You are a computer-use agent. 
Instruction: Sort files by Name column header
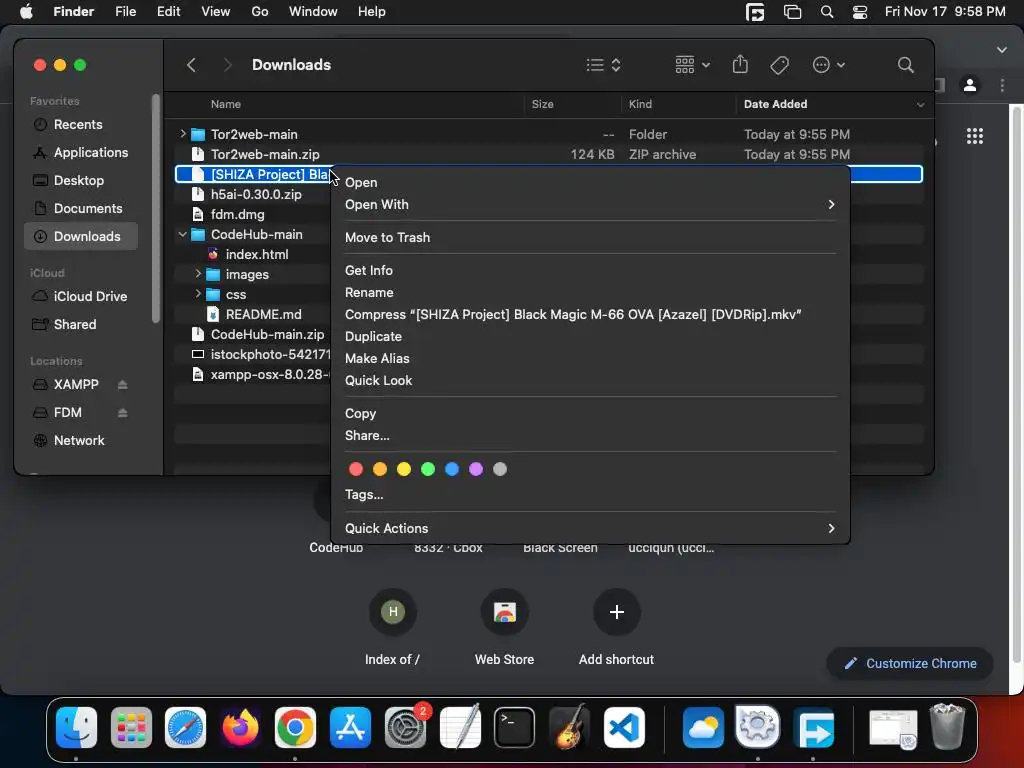(226, 104)
